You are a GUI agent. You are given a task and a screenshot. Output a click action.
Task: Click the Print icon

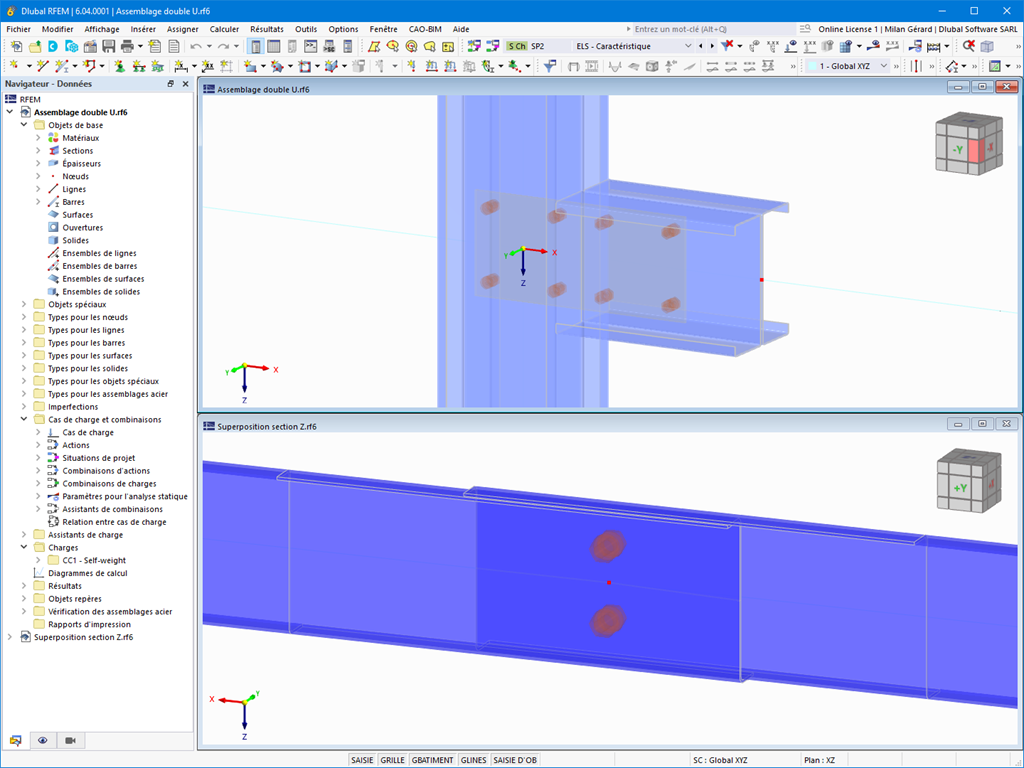(x=127, y=46)
